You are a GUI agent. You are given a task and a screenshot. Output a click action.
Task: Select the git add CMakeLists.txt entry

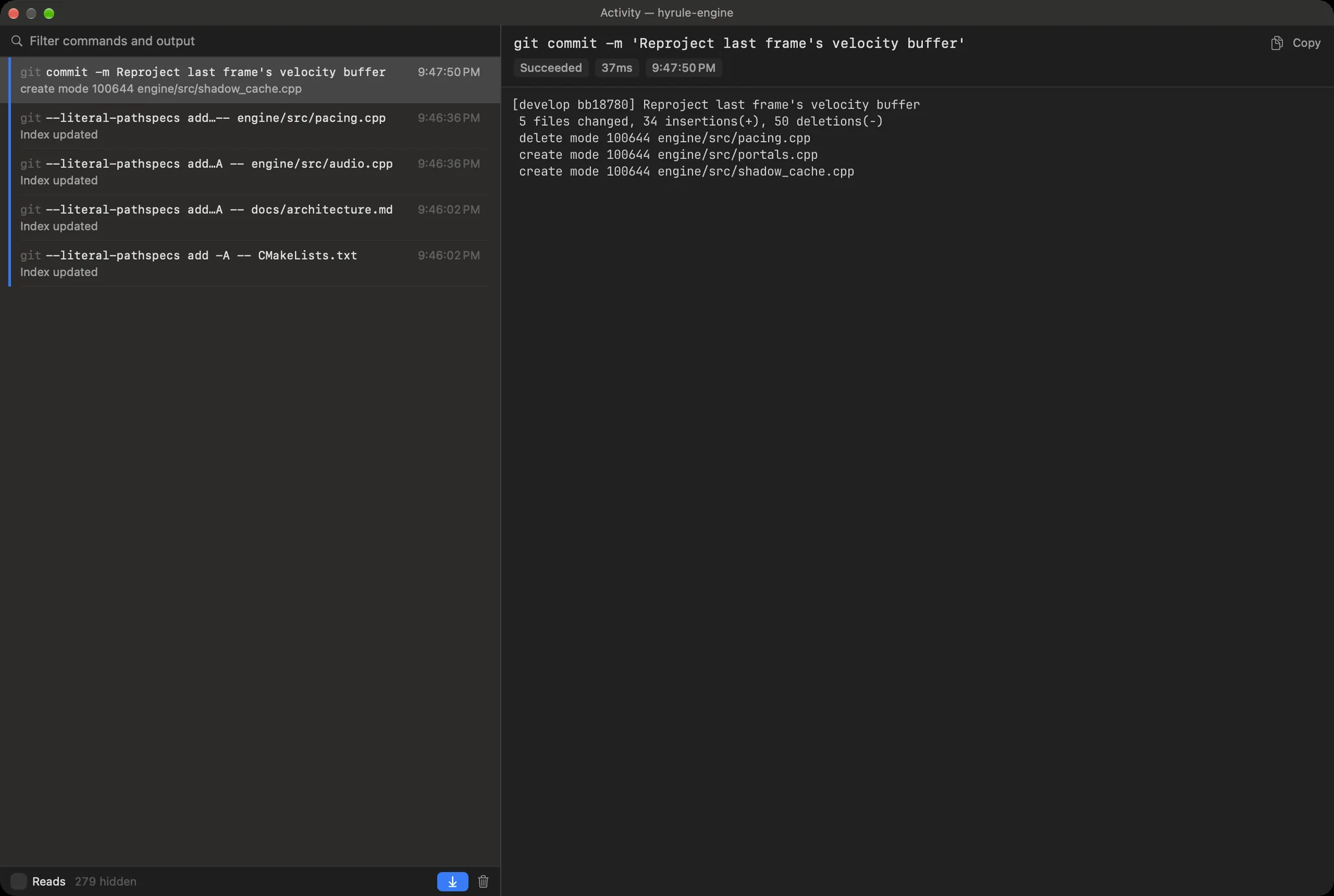tap(250, 264)
